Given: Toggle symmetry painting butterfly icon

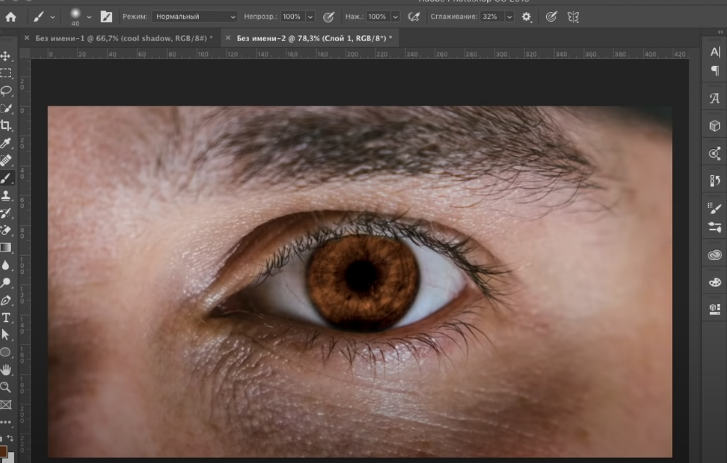Looking at the screenshot, I should [x=573, y=17].
